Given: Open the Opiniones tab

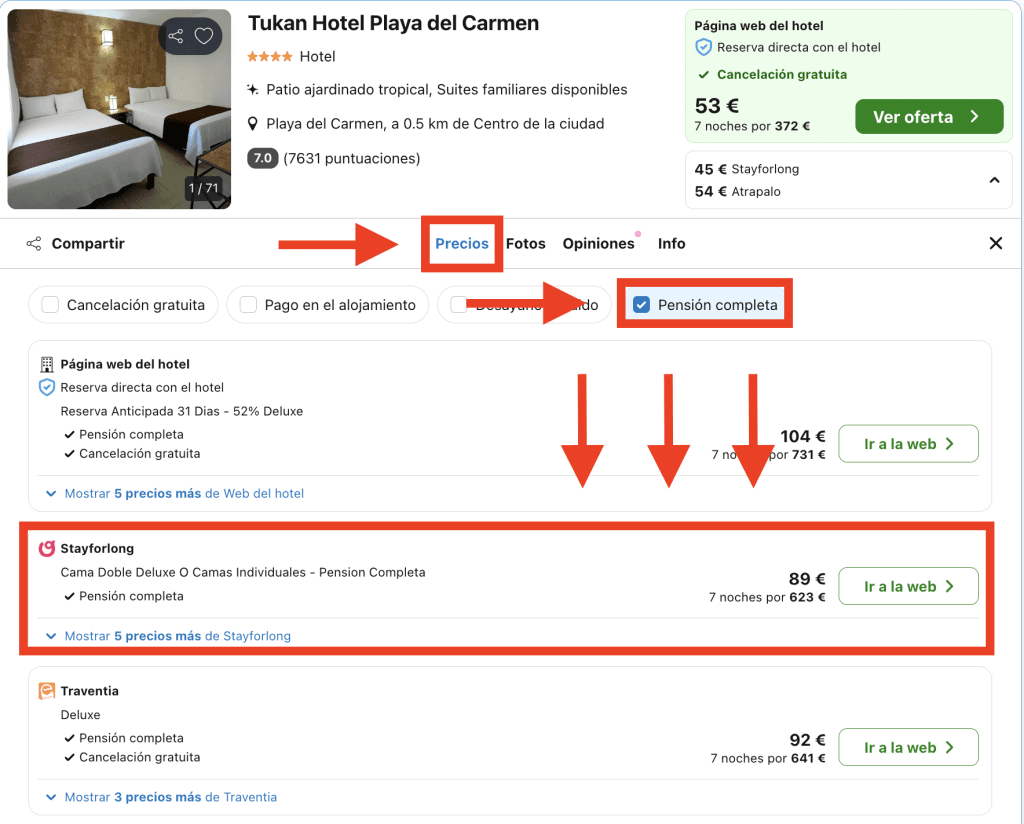Looking at the screenshot, I should click(598, 244).
